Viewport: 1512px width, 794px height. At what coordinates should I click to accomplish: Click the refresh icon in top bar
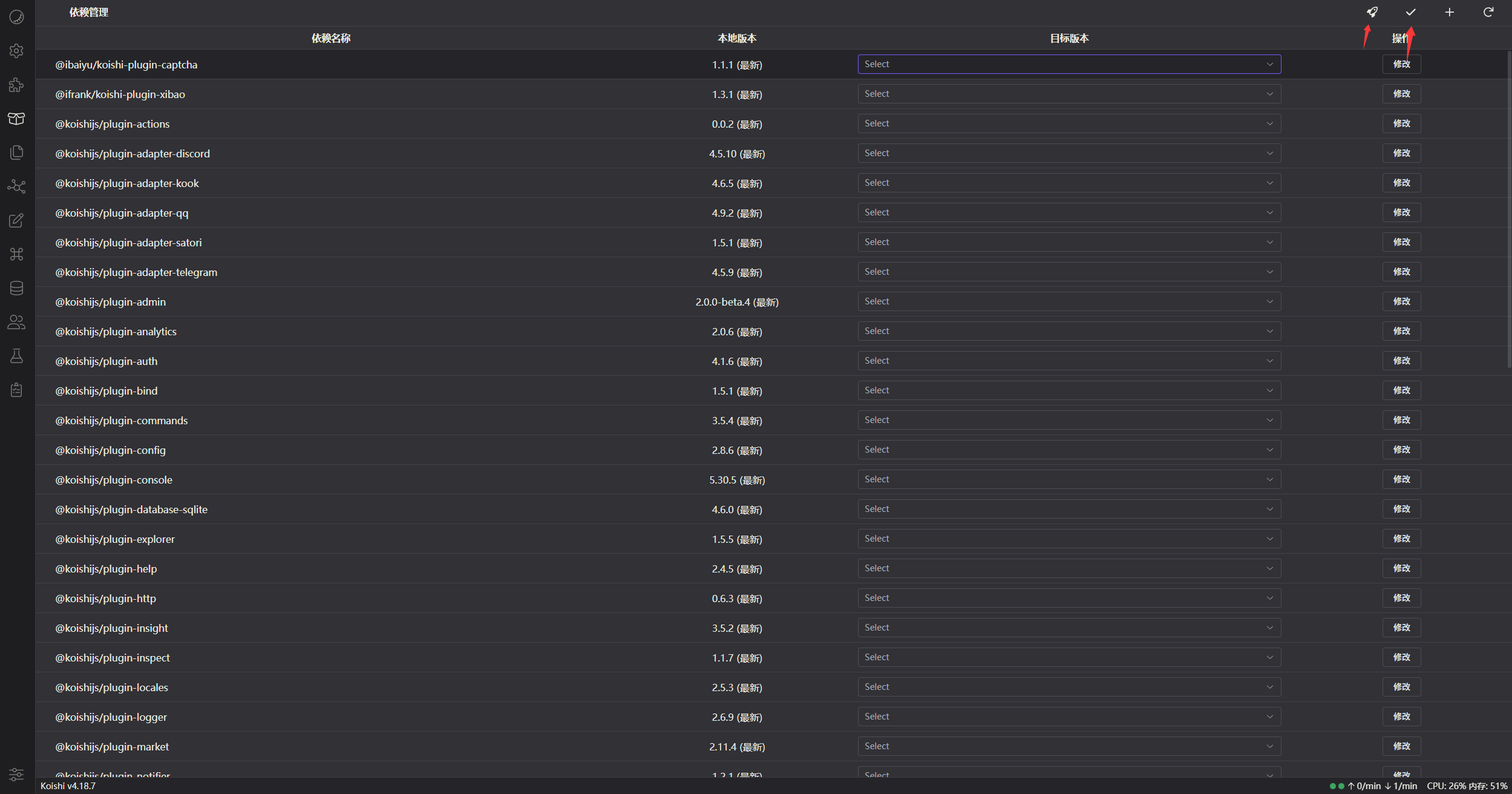coord(1488,12)
